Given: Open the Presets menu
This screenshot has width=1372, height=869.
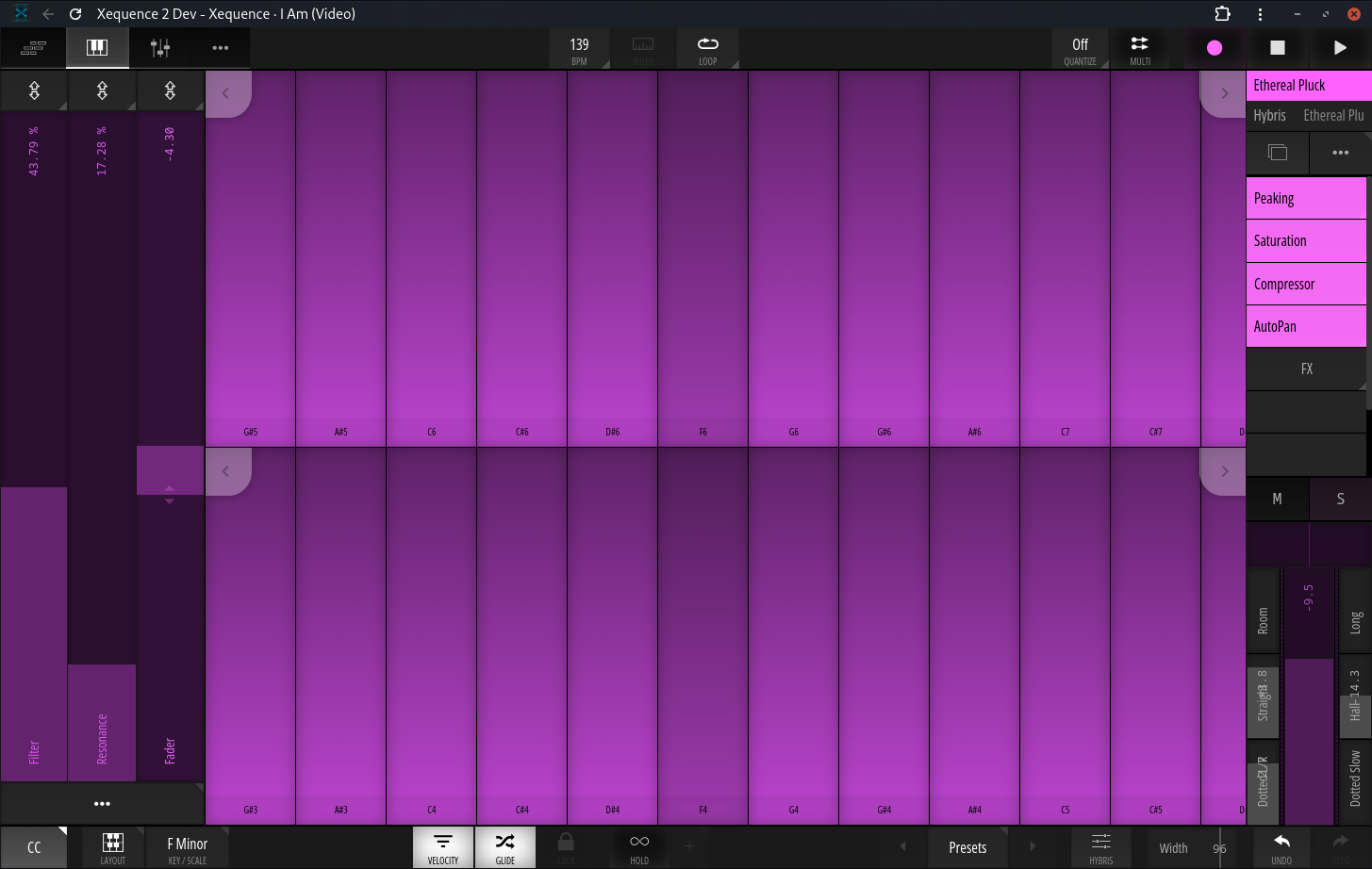Looking at the screenshot, I should click(x=967, y=847).
